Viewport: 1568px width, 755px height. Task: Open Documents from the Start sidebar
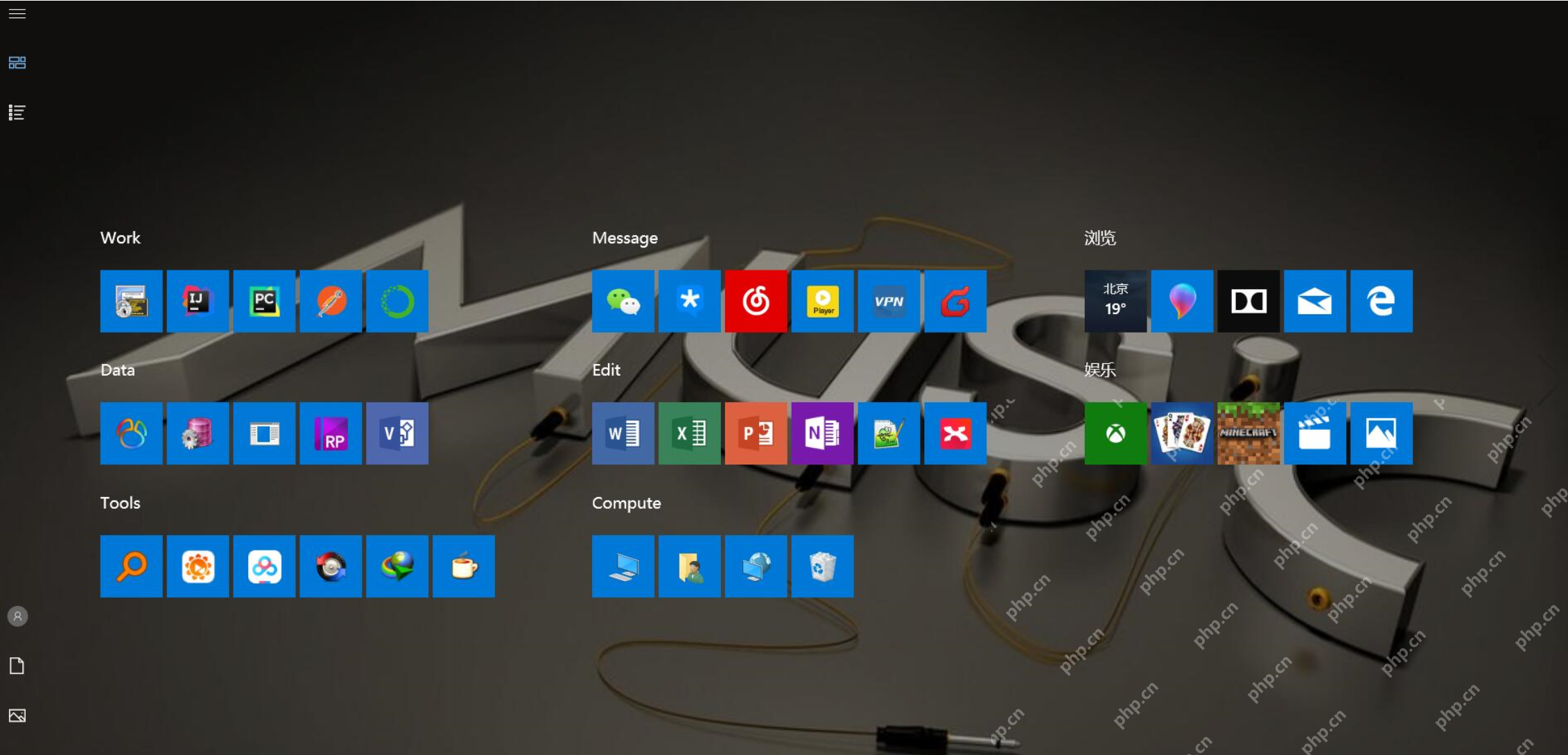coord(17,666)
